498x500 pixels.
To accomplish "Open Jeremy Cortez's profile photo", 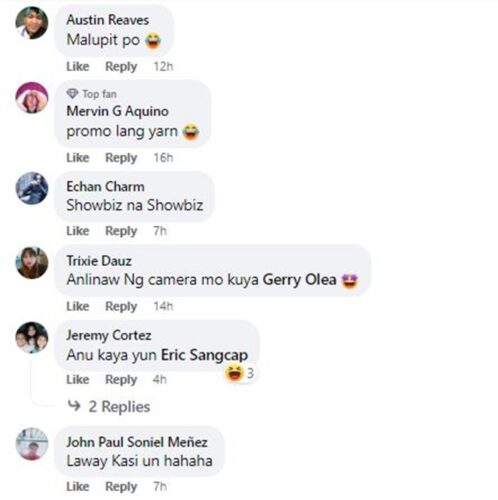I will pyautogui.click(x=32, y=337).
